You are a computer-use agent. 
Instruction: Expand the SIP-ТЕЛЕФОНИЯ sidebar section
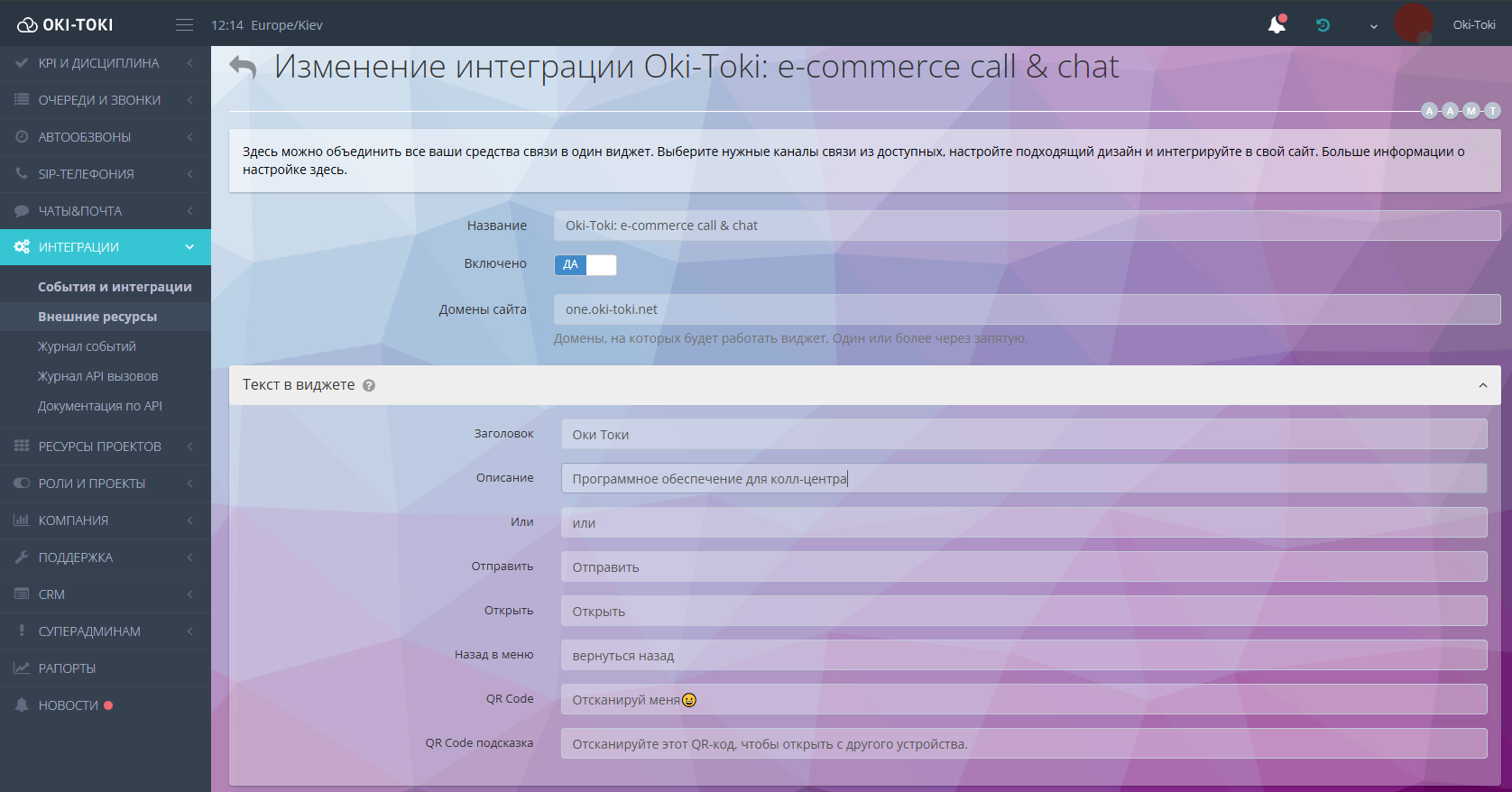click(86, 174)
